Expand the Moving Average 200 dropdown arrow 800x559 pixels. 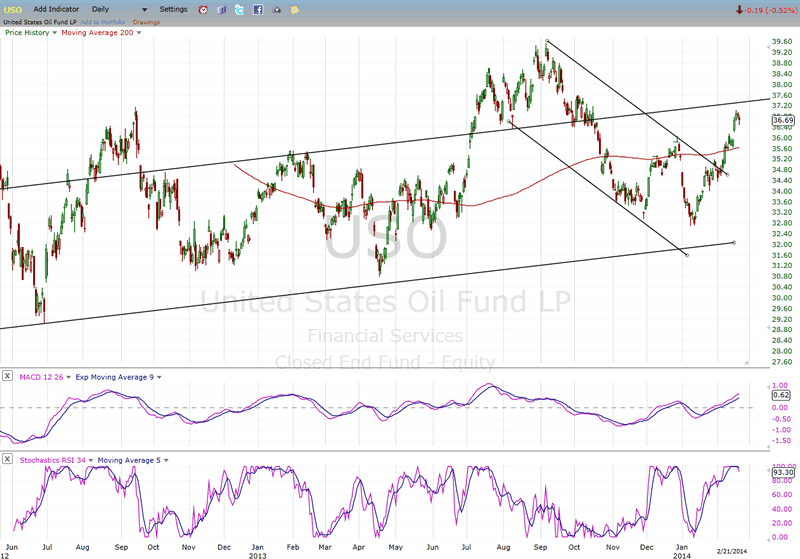[x=139, y=33]
